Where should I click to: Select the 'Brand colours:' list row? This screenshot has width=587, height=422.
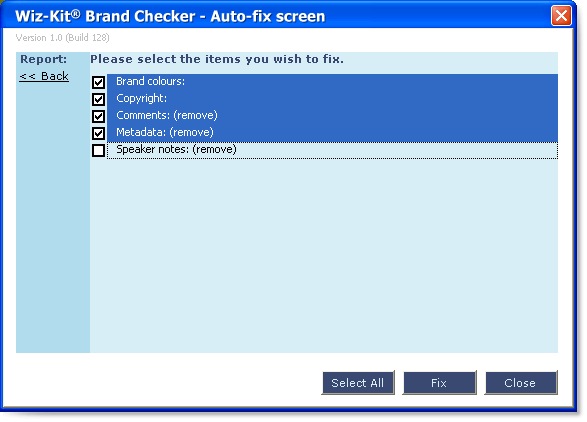332,82
